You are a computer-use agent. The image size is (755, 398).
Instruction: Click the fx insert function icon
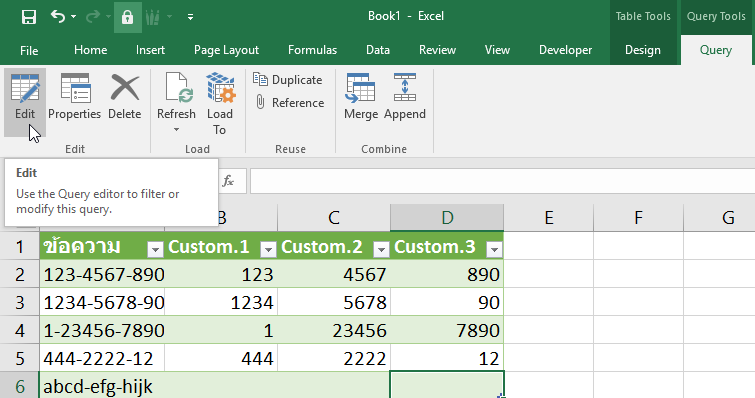[x=228, y=181]
